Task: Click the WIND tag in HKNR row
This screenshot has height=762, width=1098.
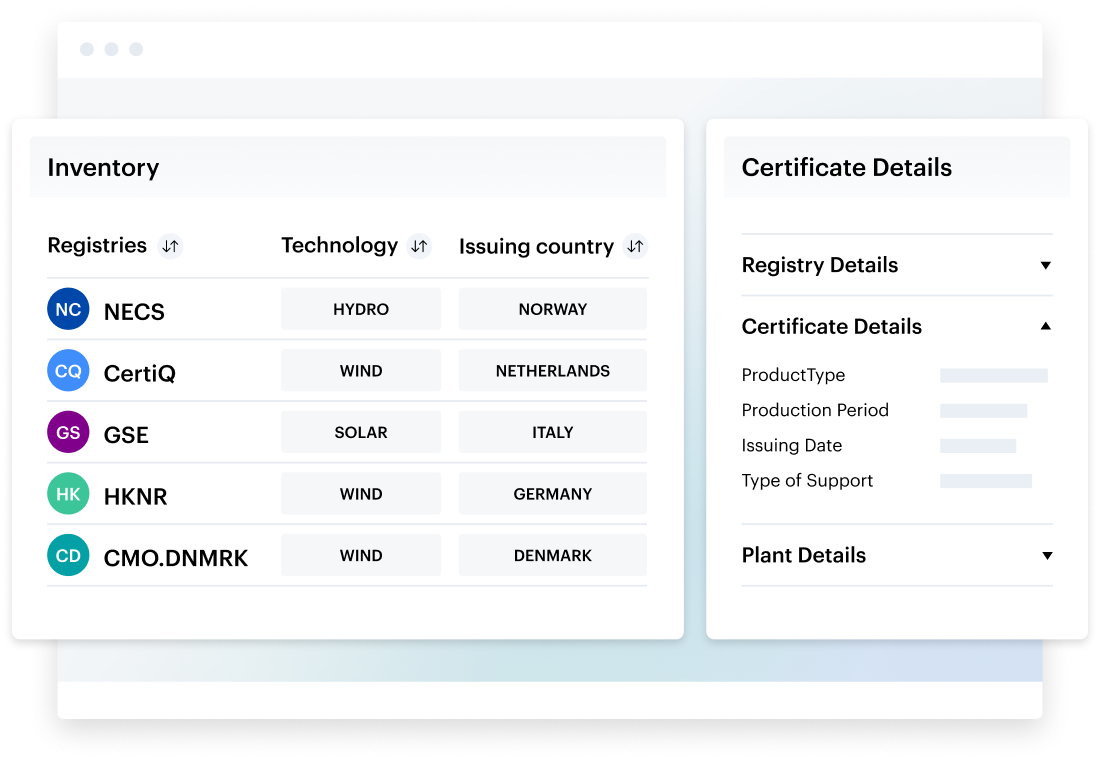Action: 361,494
